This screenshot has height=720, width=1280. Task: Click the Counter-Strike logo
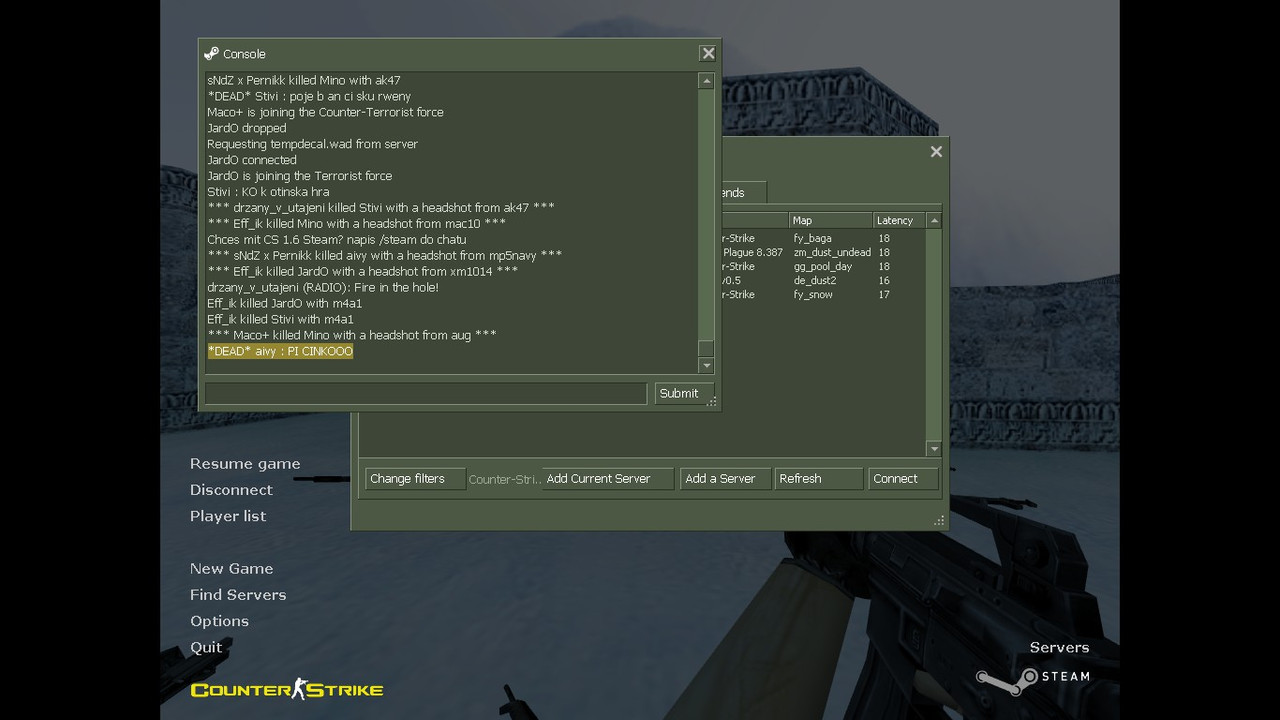pos(287,690)
